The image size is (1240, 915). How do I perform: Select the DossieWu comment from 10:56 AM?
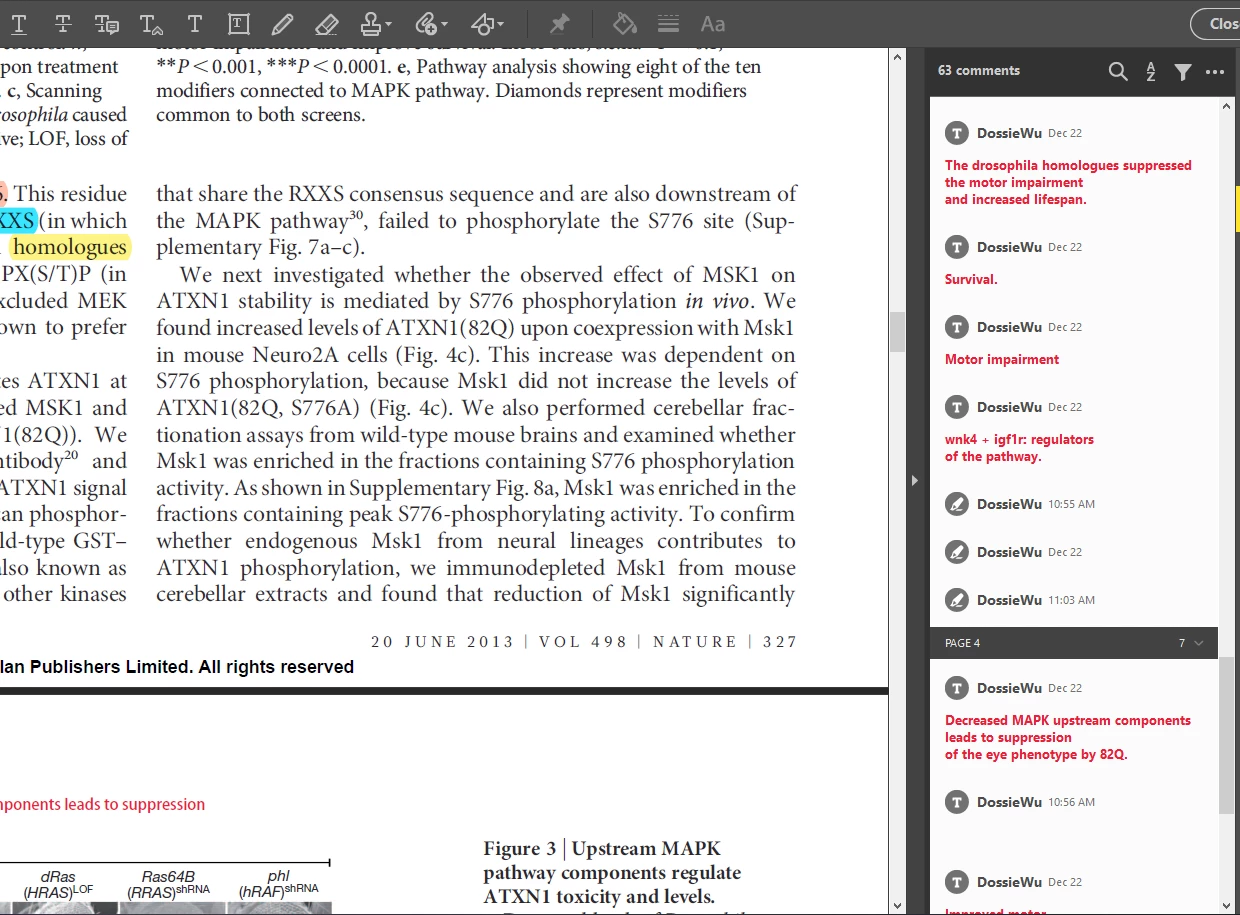pyautogui.click(x=1073, y=802)
